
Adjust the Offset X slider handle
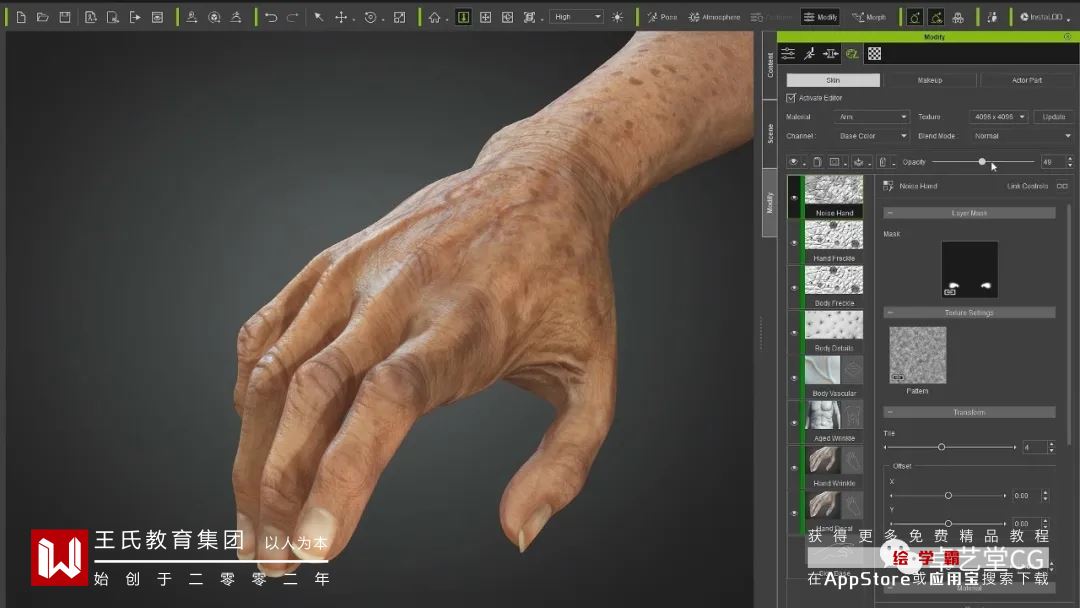[x=948, y=496]
